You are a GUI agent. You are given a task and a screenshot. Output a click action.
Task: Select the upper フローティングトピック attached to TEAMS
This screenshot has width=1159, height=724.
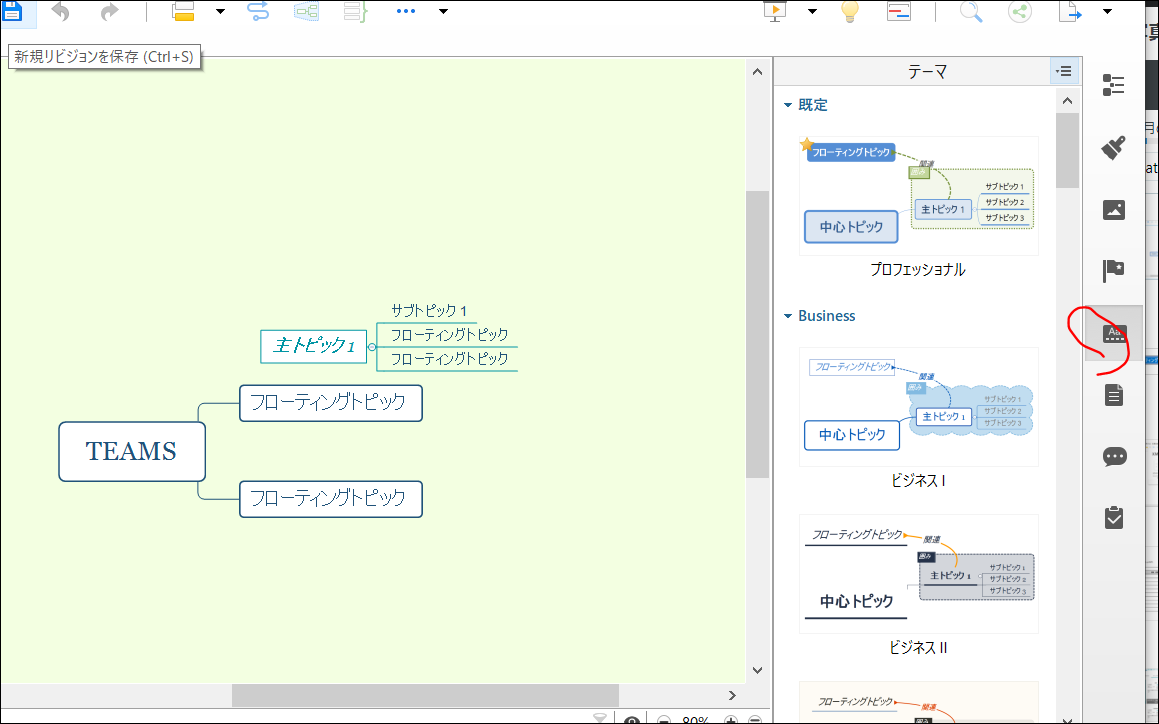(x=330, y=403)
